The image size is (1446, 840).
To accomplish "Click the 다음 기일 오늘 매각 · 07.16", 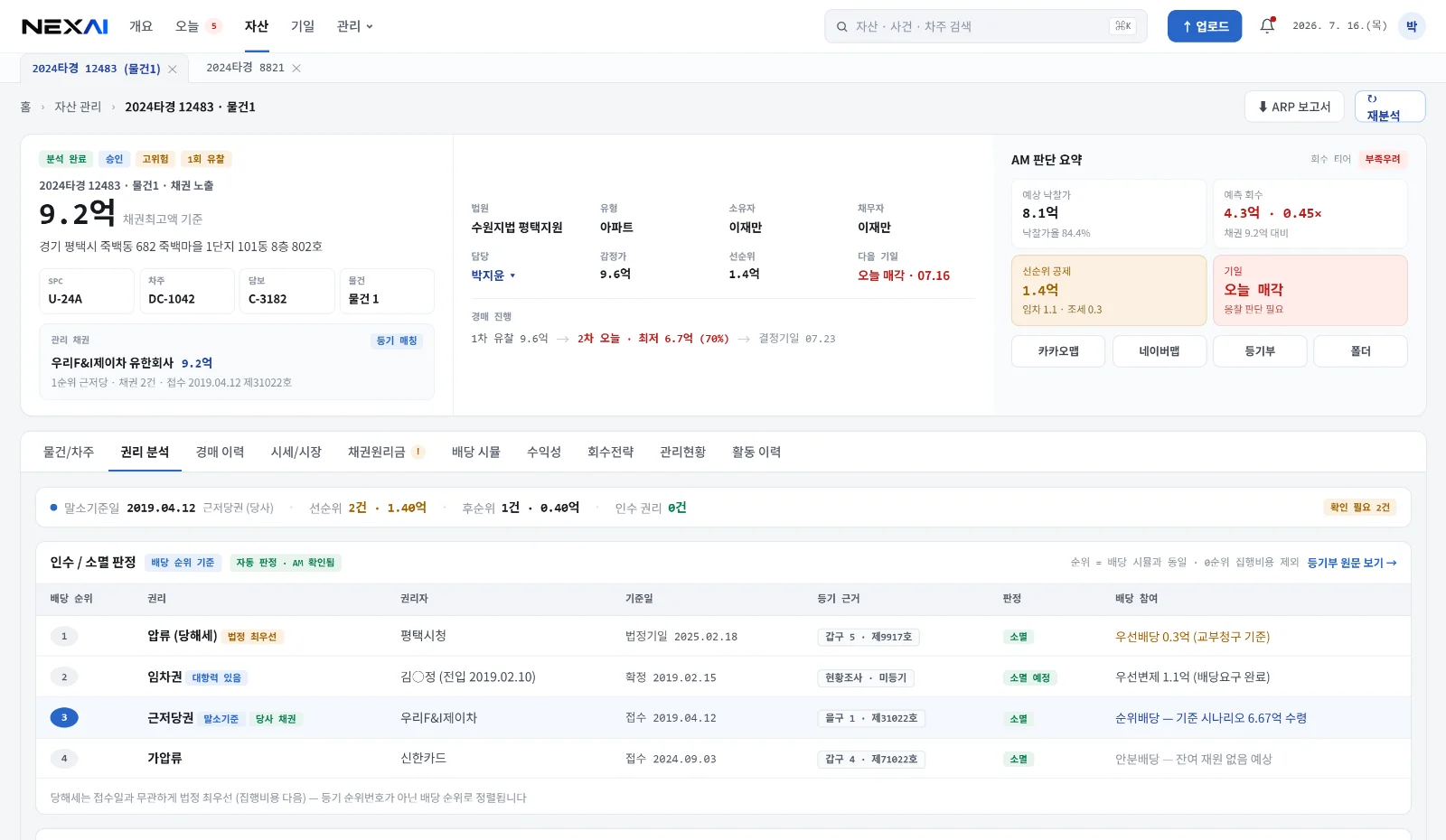I will tap(904, 275).
